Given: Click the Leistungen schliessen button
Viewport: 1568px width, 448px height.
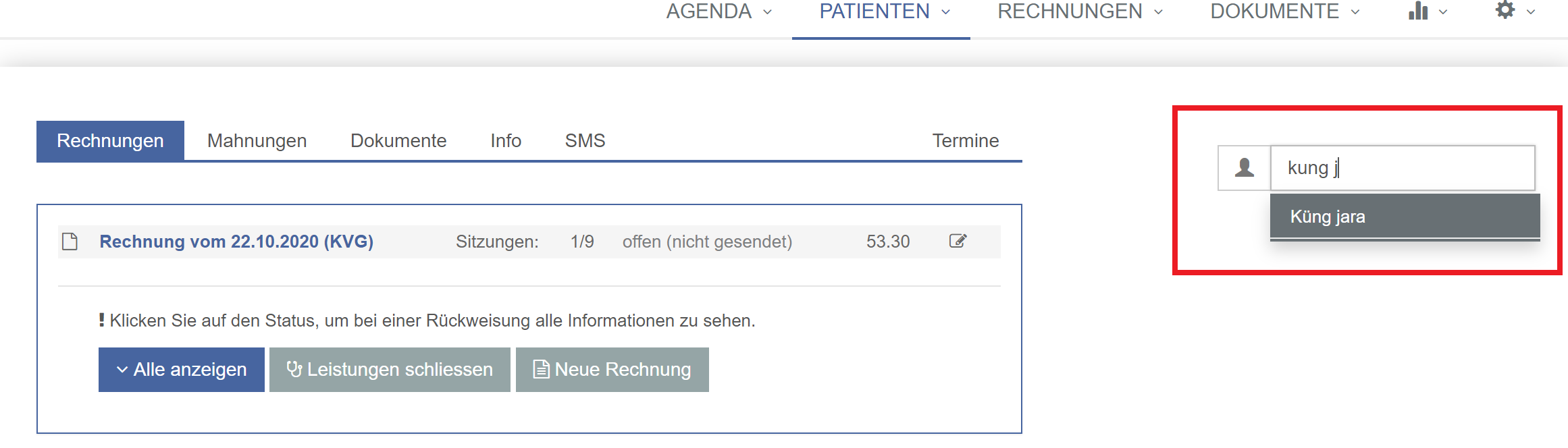Looking at the screenshot, I should click(x=390, y=370).
